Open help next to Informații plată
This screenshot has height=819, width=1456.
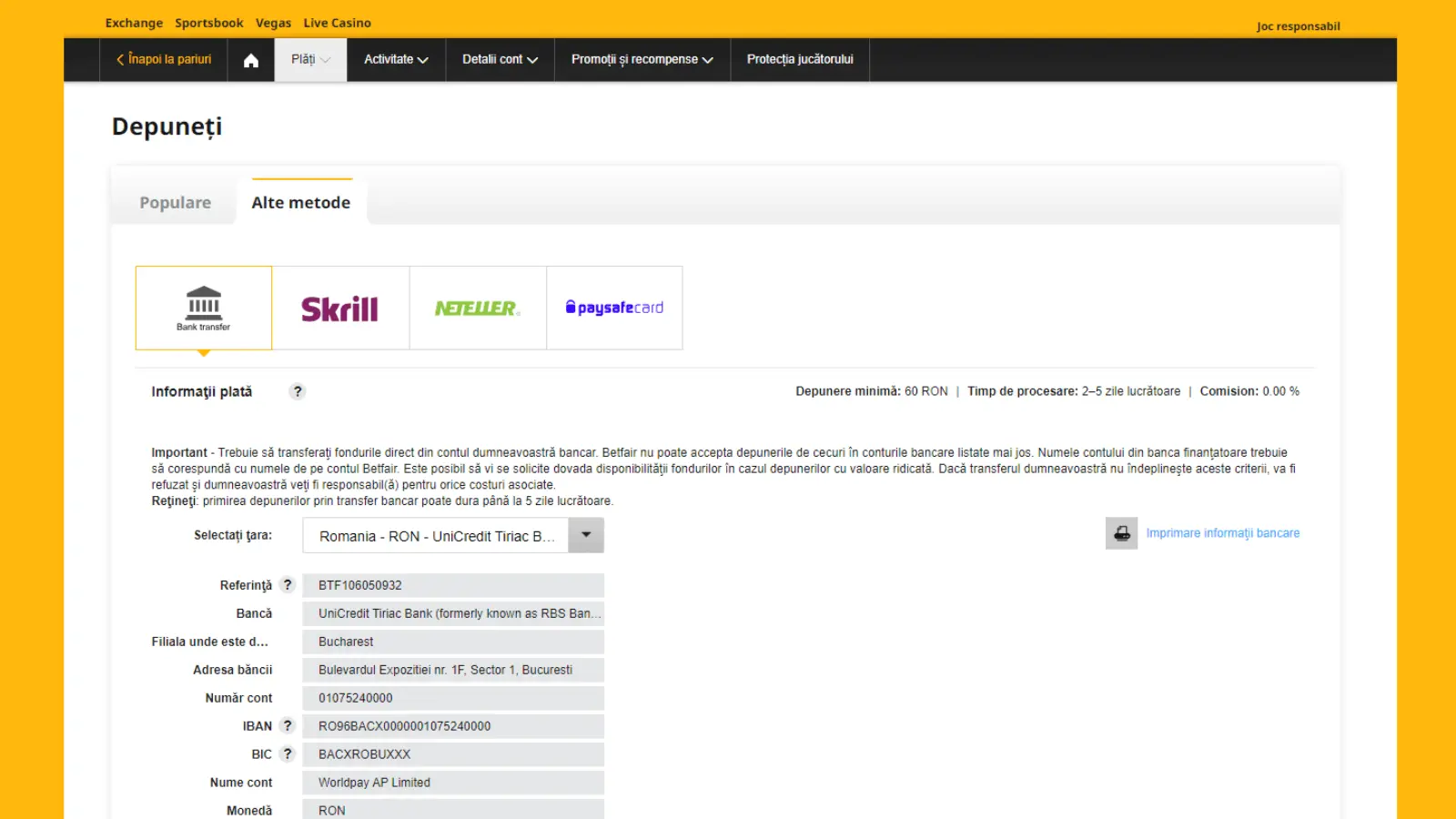pyautogui.click(x=298, y=391)
